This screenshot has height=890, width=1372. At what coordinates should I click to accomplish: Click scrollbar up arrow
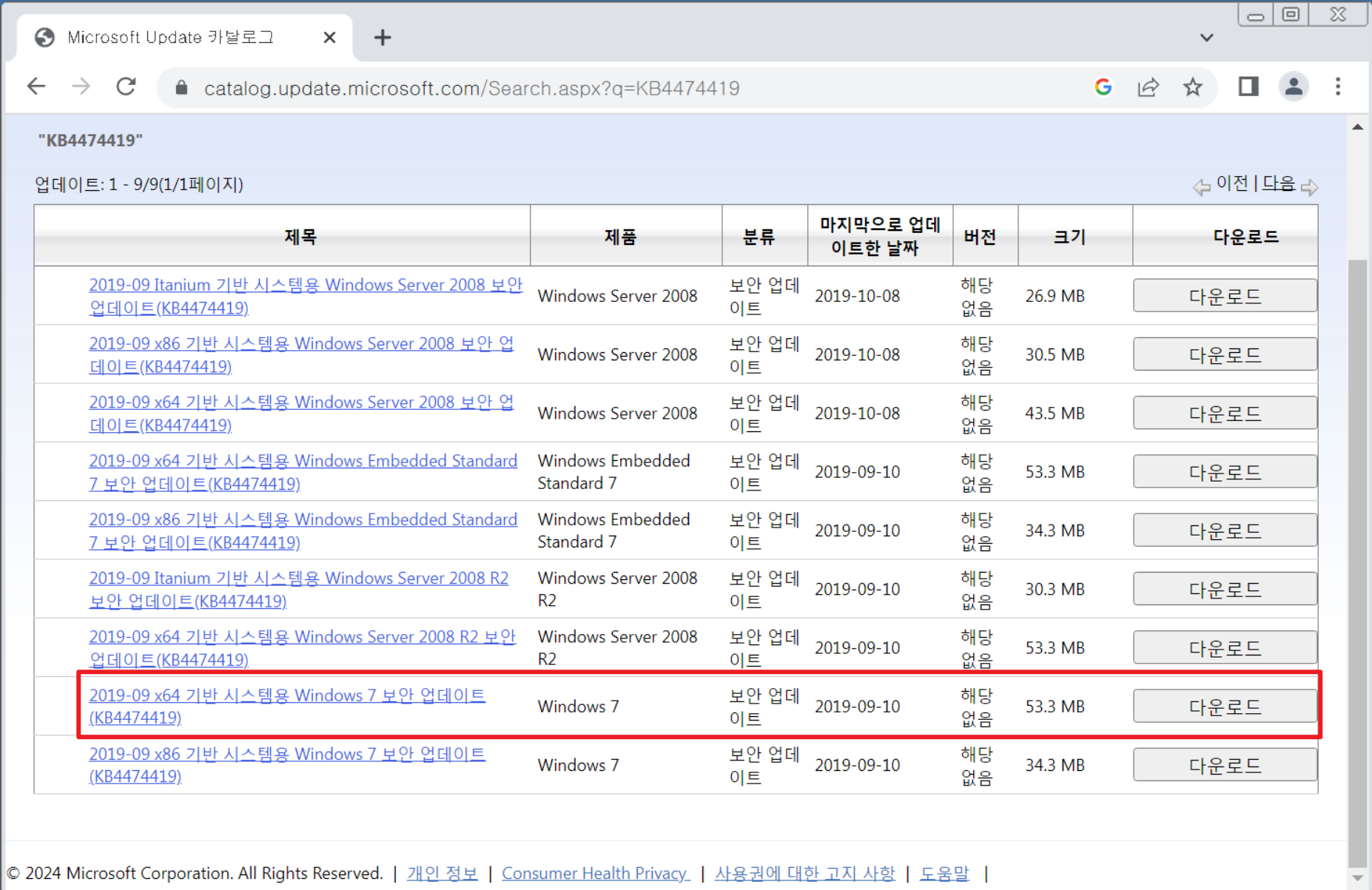click(x=1357, y=127)
